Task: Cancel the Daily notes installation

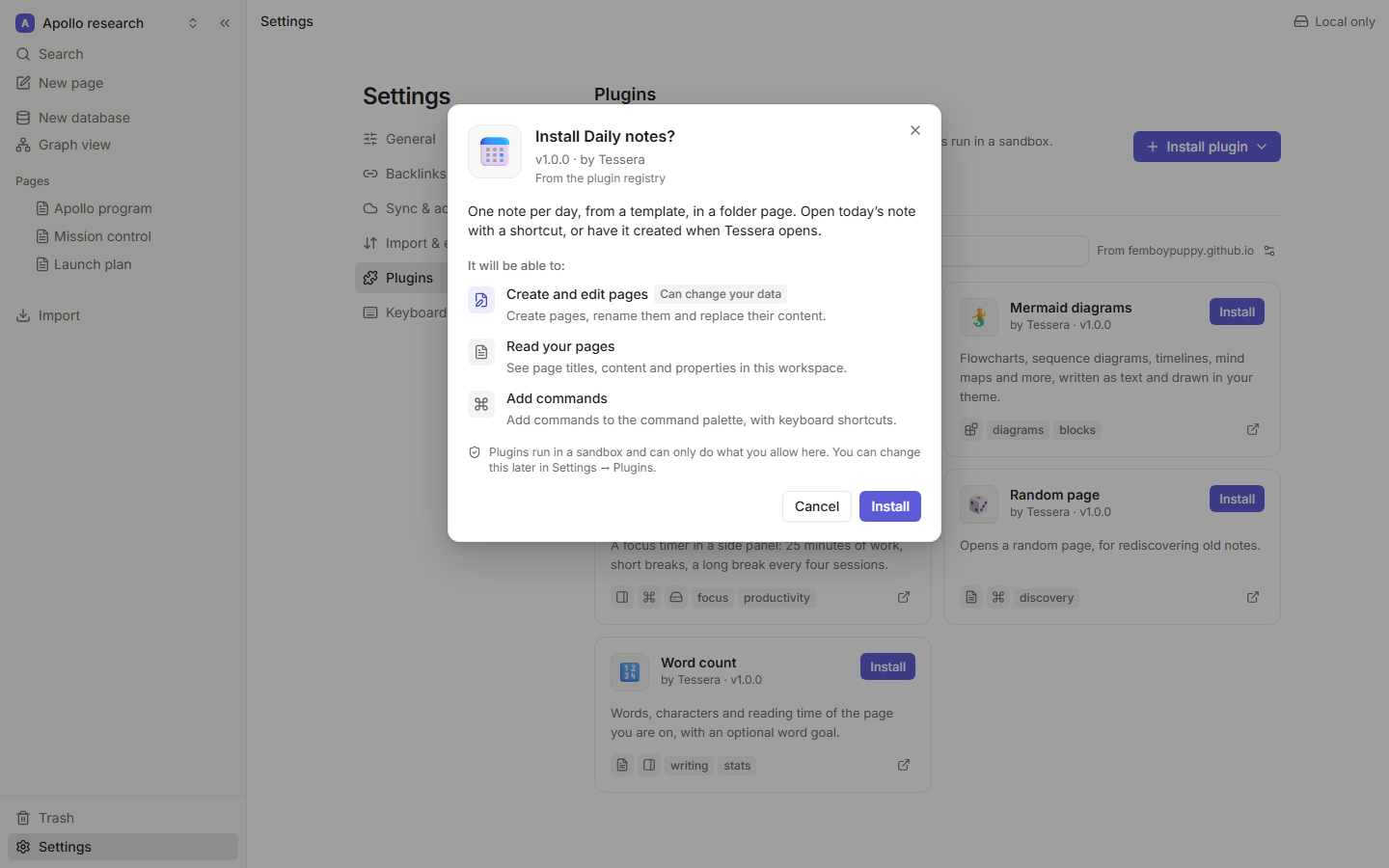Action: pos(817,506)
